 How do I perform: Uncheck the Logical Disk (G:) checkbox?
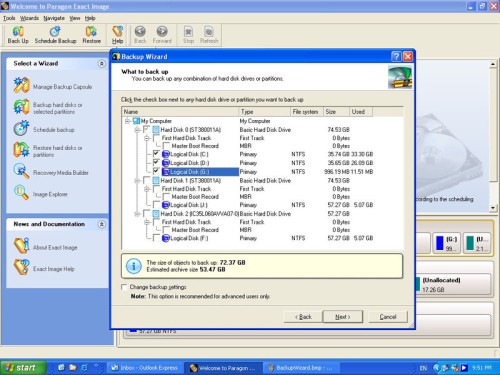tap(156, 171)
